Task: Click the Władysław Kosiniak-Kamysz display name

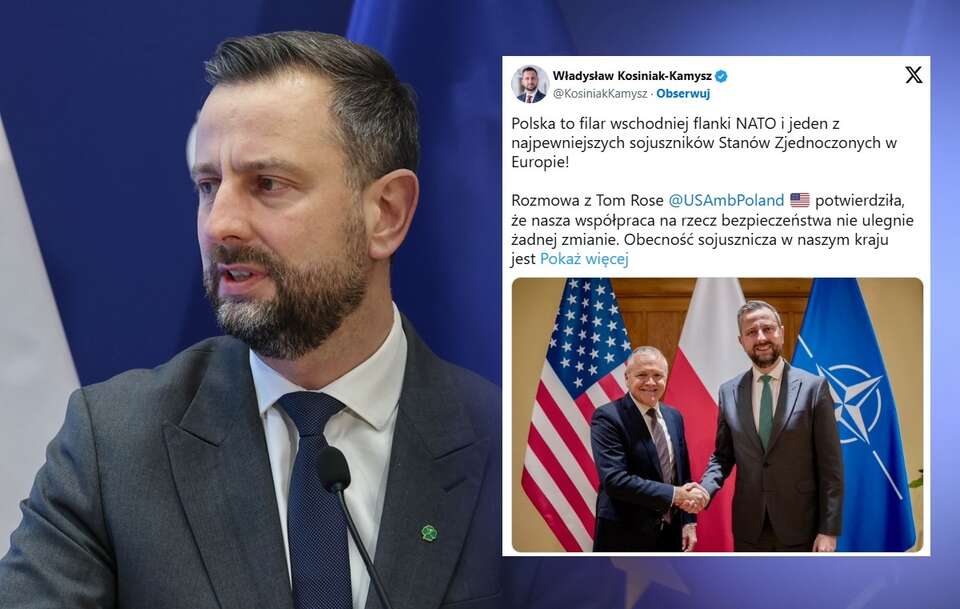Action: pyautogui.click(x=632, y=76)
